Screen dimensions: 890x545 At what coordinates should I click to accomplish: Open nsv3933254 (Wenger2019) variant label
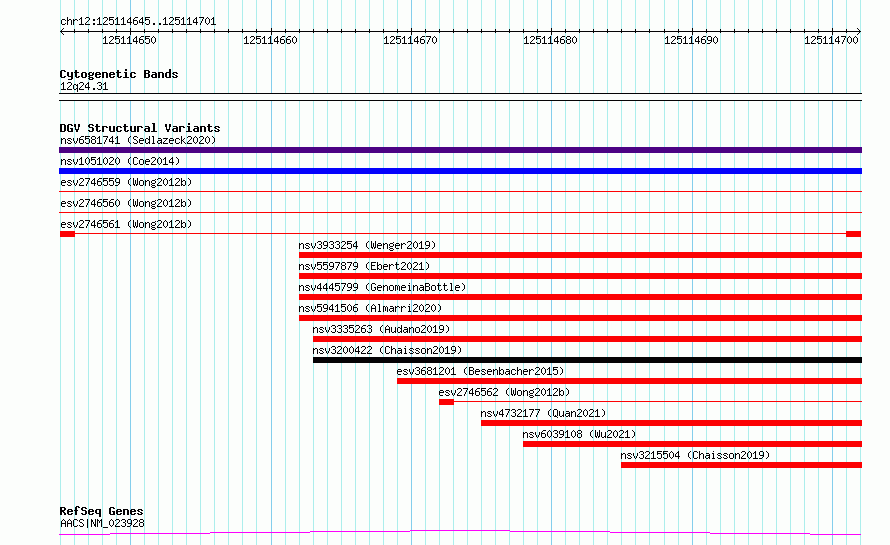click(x=367, y=245)
